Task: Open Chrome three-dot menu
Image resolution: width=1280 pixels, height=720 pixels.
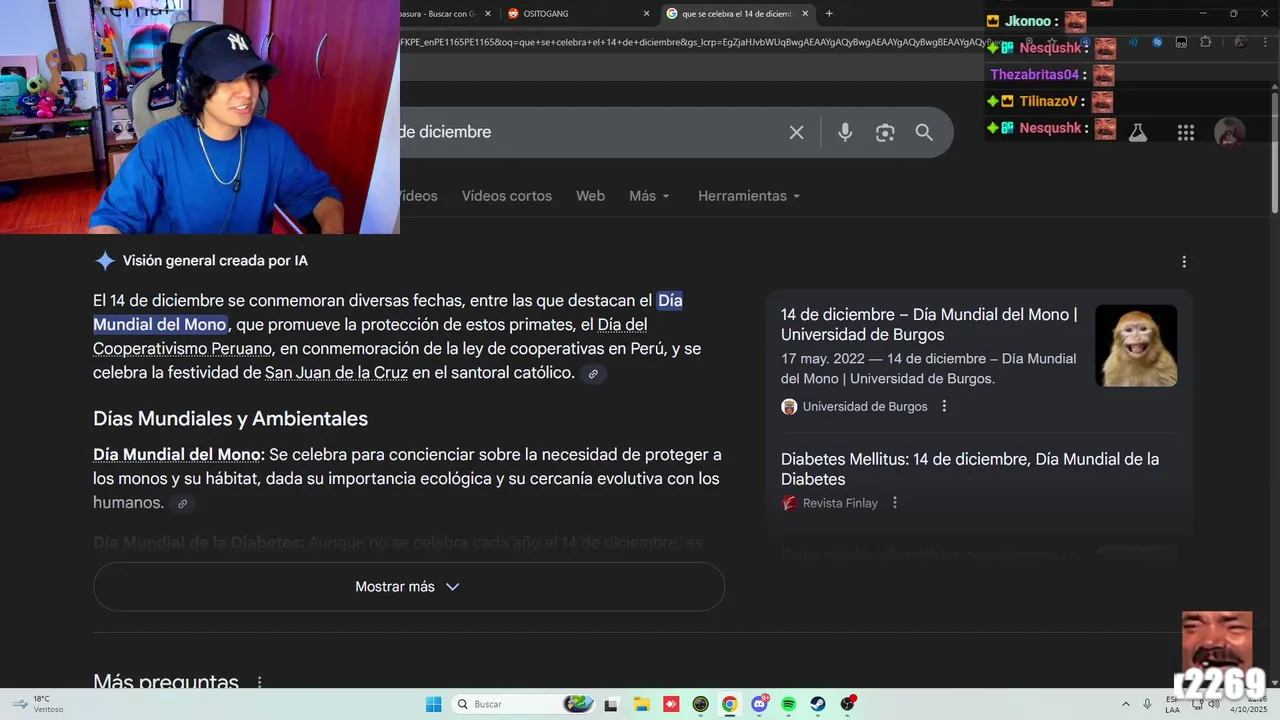Action: [x=1264, y=42]
